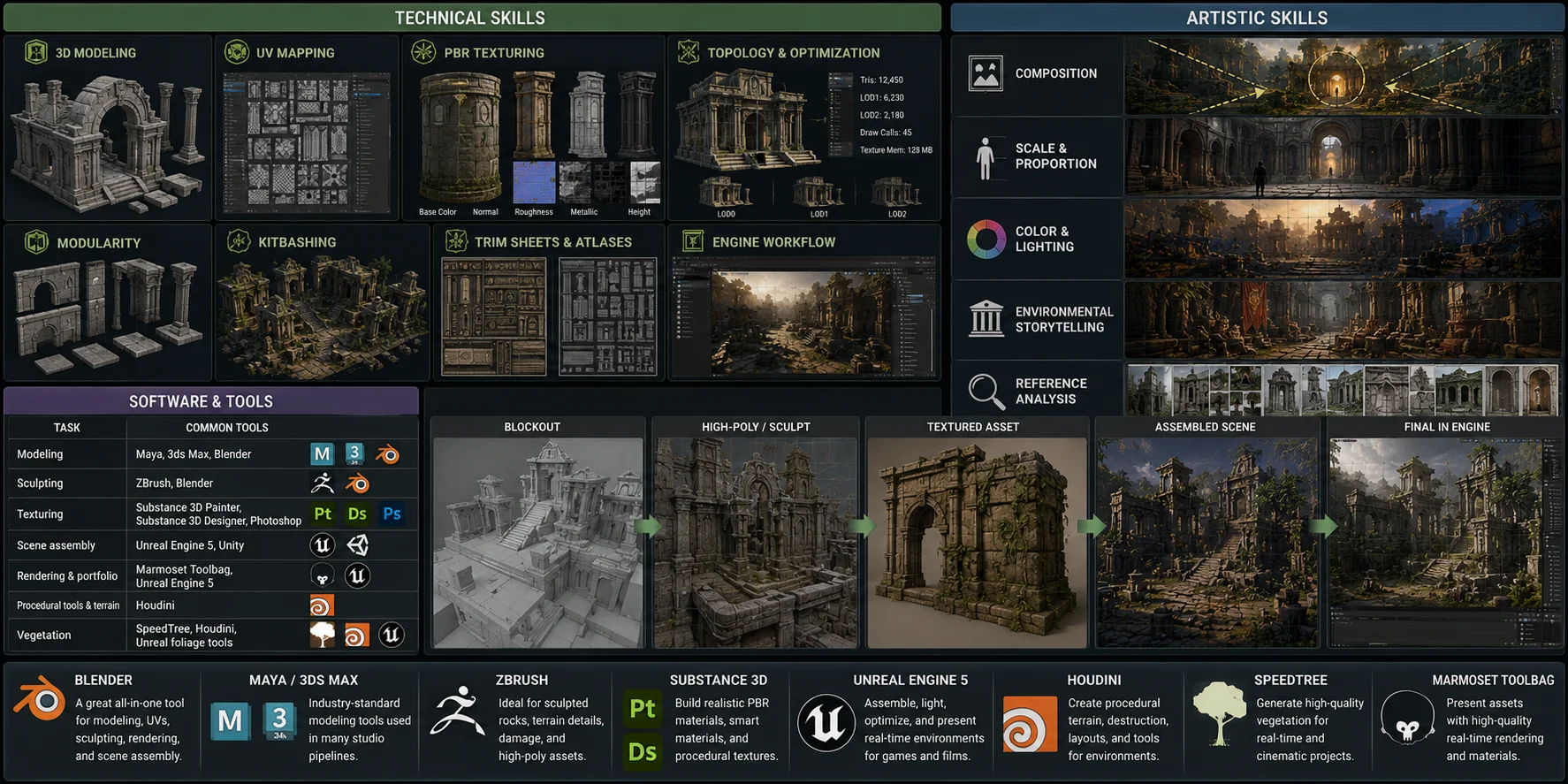The image size is (1568, 784).
Task: Click the Environmental Storytelling banner image
Action: click(x=1342, y=320)
